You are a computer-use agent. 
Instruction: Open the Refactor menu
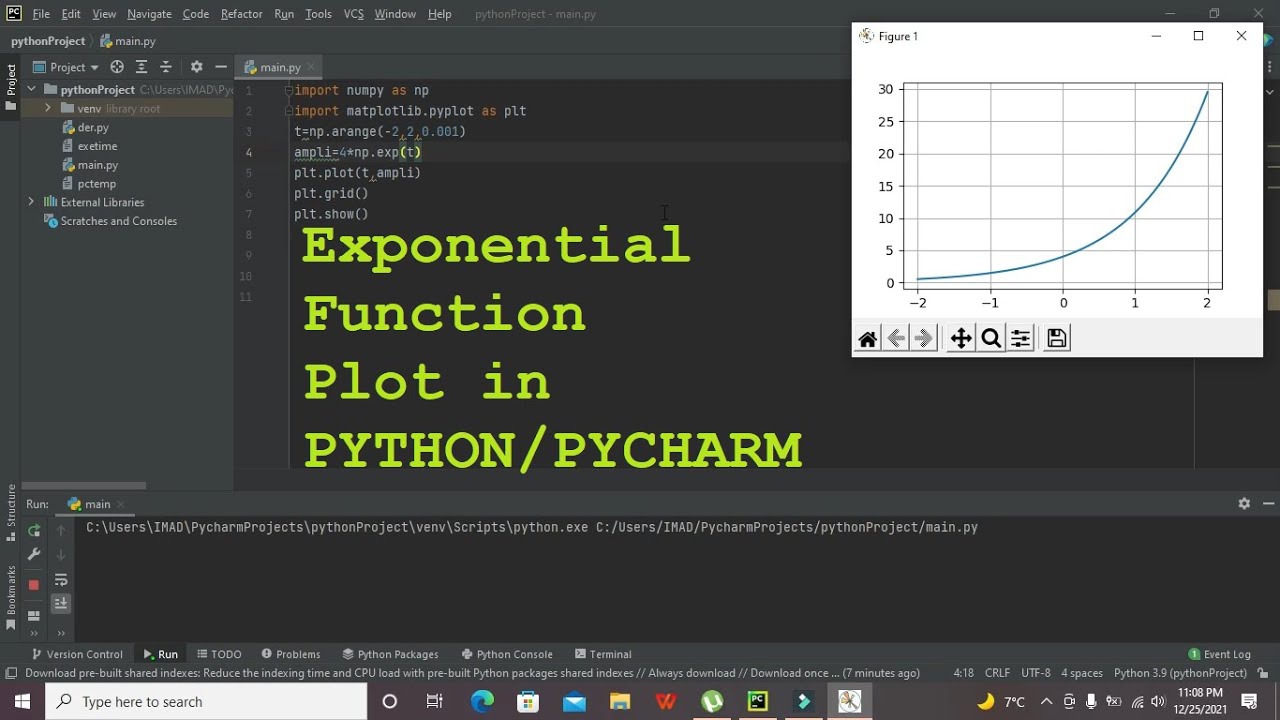point(241,14)
